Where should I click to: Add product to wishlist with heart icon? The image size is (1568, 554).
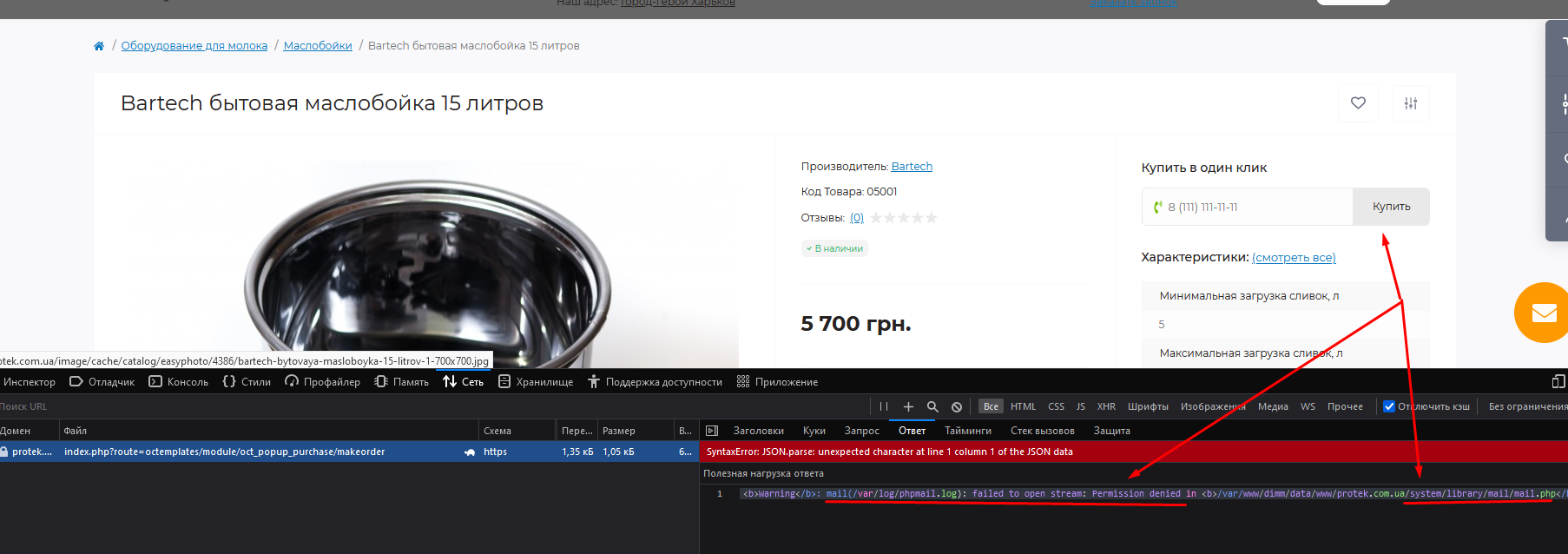1358,103
